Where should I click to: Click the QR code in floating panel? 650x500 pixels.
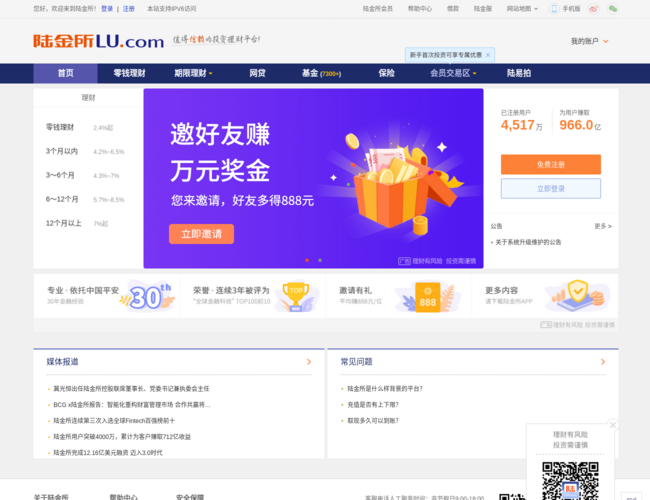coord(570,481)
